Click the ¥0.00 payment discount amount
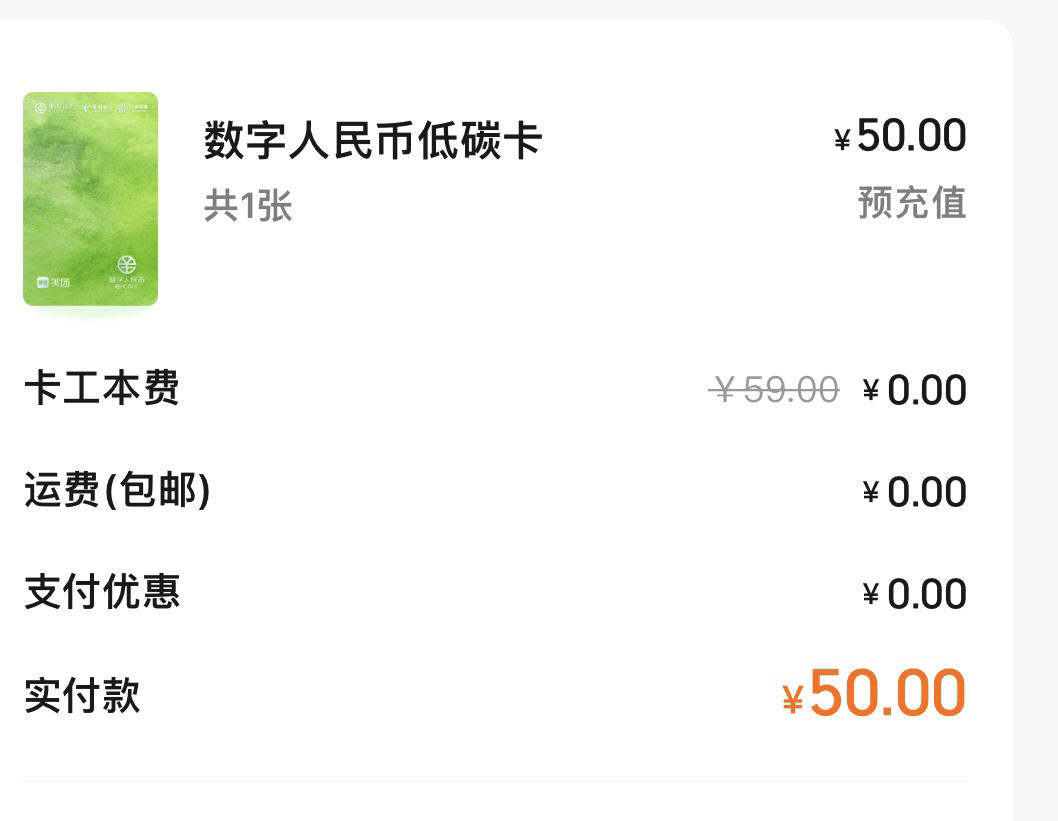1058x821 pixels. tap(915, 594)
